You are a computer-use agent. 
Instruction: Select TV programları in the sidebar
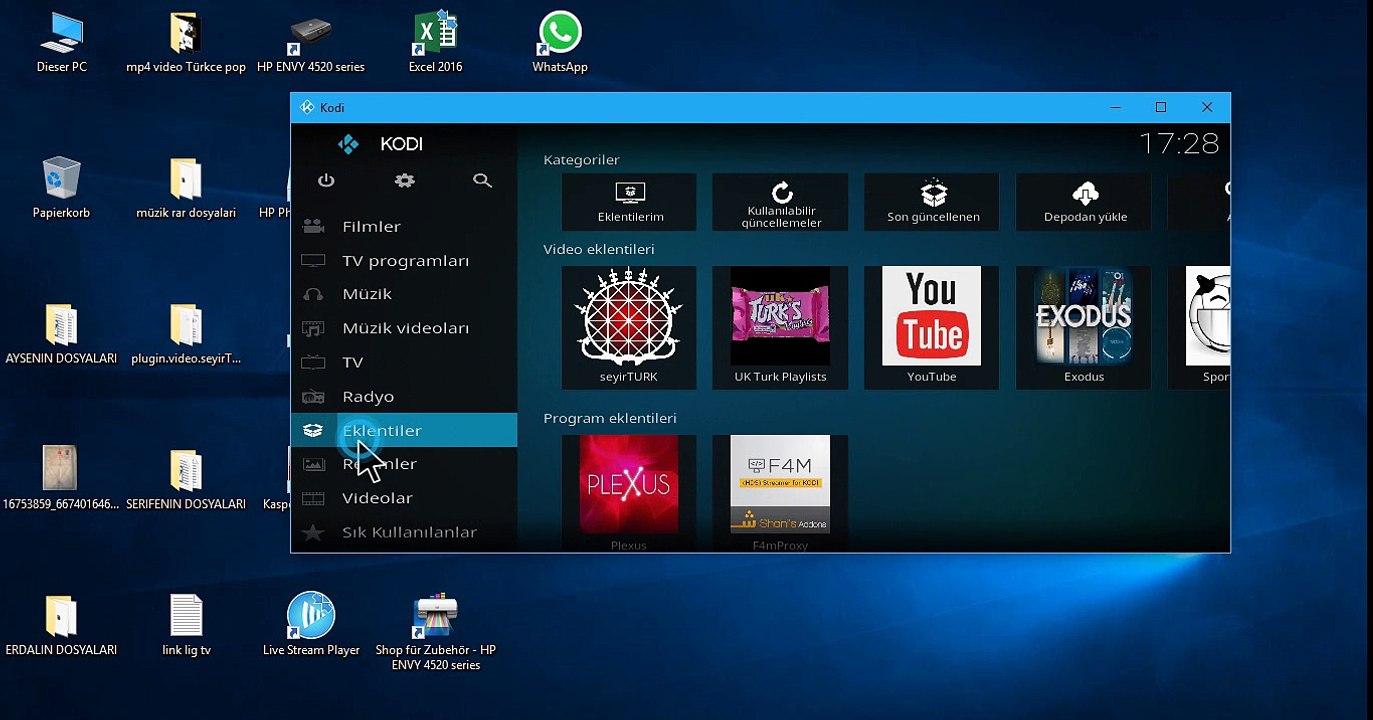[x=404, y=261]
